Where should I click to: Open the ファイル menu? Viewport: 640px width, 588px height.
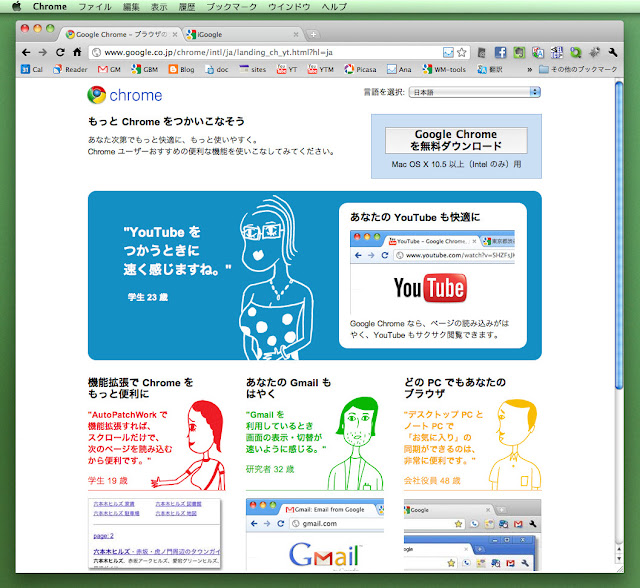pos(95,7)
